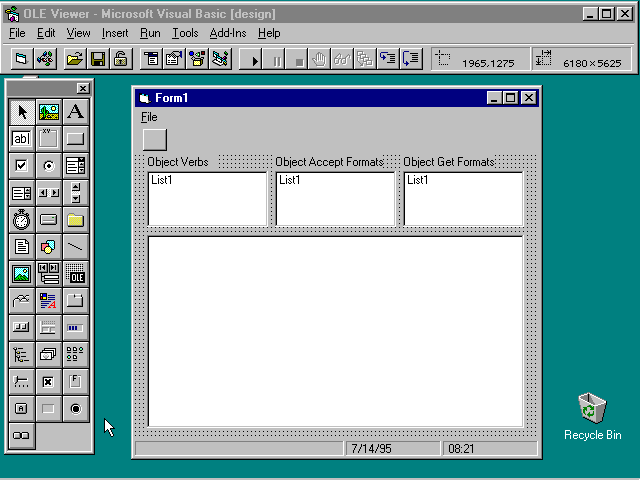Select the ComboBox control tool
The image size is (640, 480).
(x=75, y=166)
